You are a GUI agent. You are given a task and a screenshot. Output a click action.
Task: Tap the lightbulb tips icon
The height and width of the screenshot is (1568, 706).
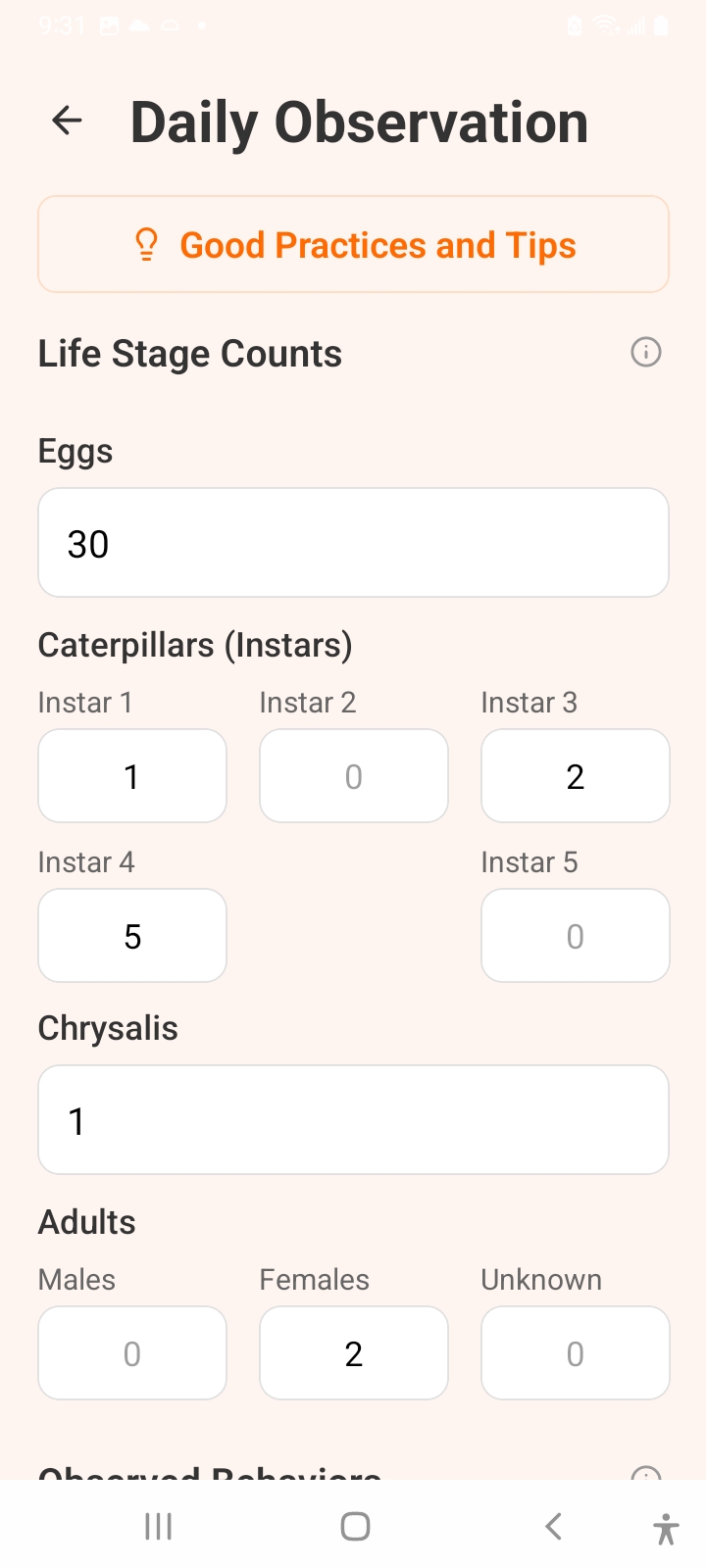click(x=146, y=244)
